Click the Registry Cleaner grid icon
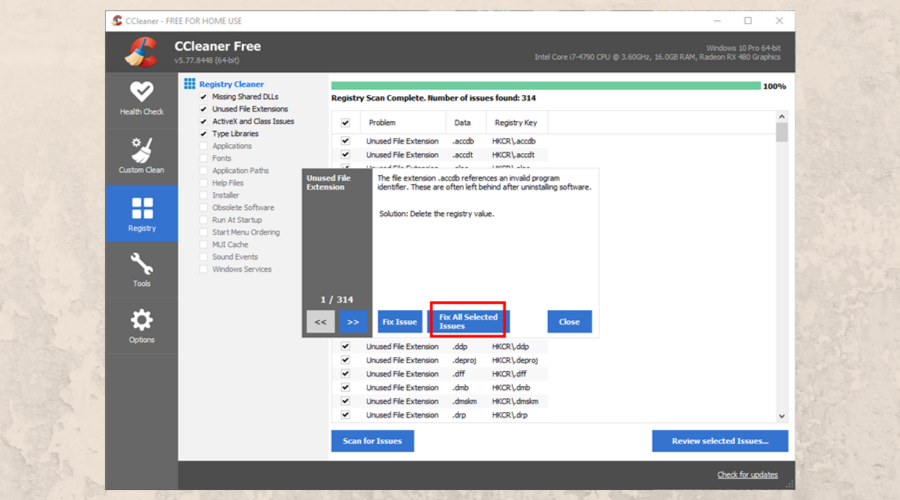This screenshot has width=900, height=500. [x=189, y=85]
